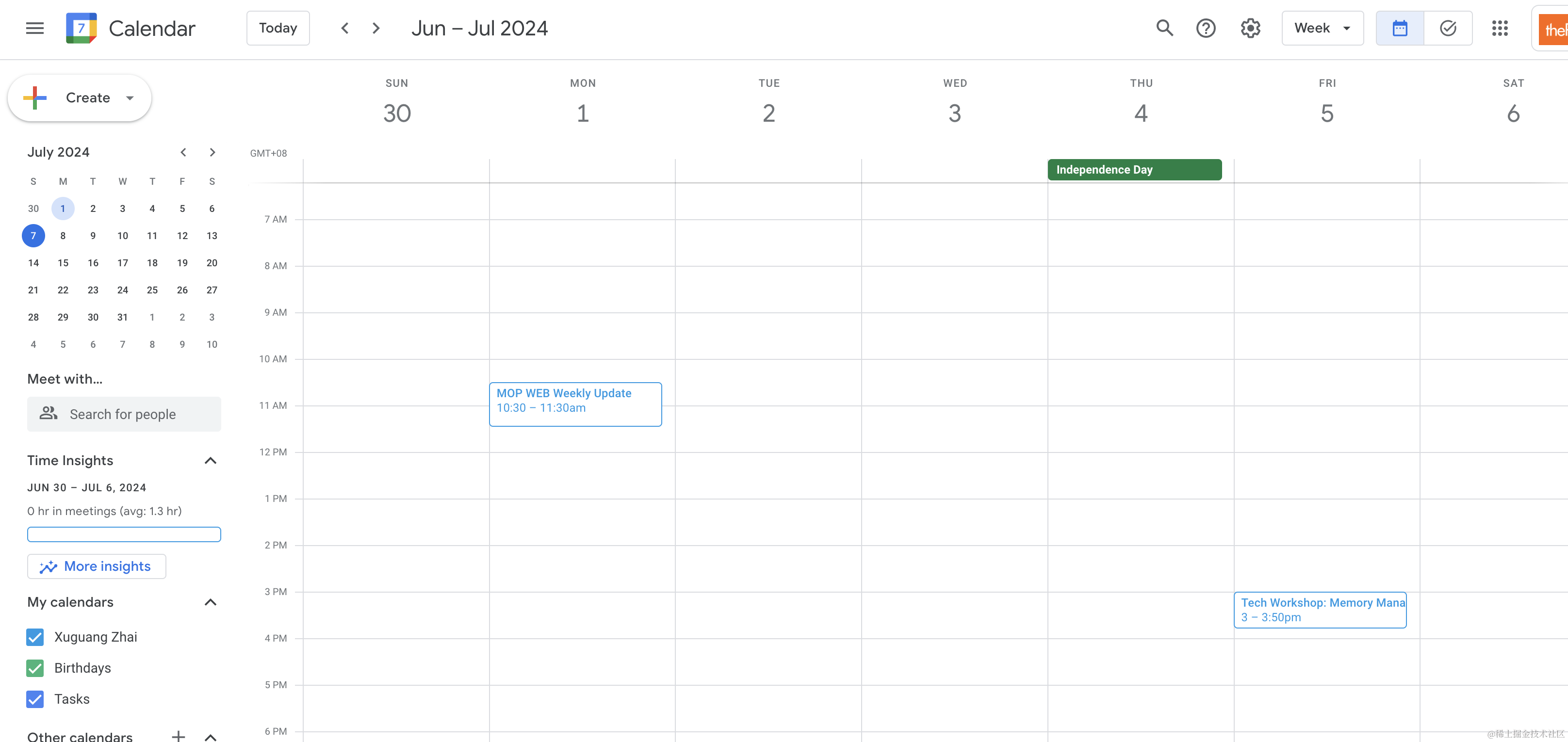The height and width of the screenshot is (742, 1568).
Task: Open the Google apps grid
Action: 1499,28
